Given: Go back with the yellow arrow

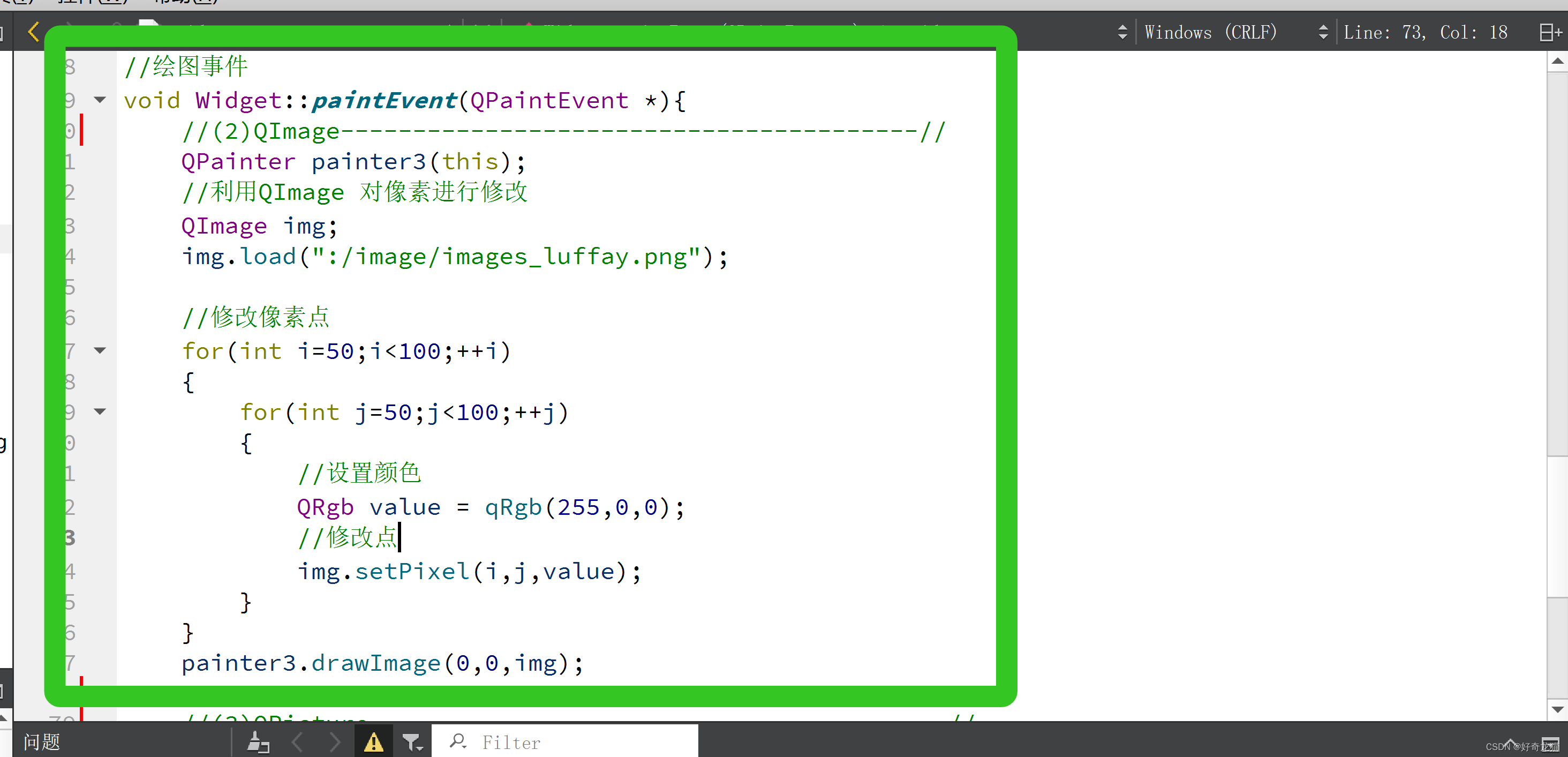Looking at the screenshot, I should pyautogui.click(x=34, y=32).
